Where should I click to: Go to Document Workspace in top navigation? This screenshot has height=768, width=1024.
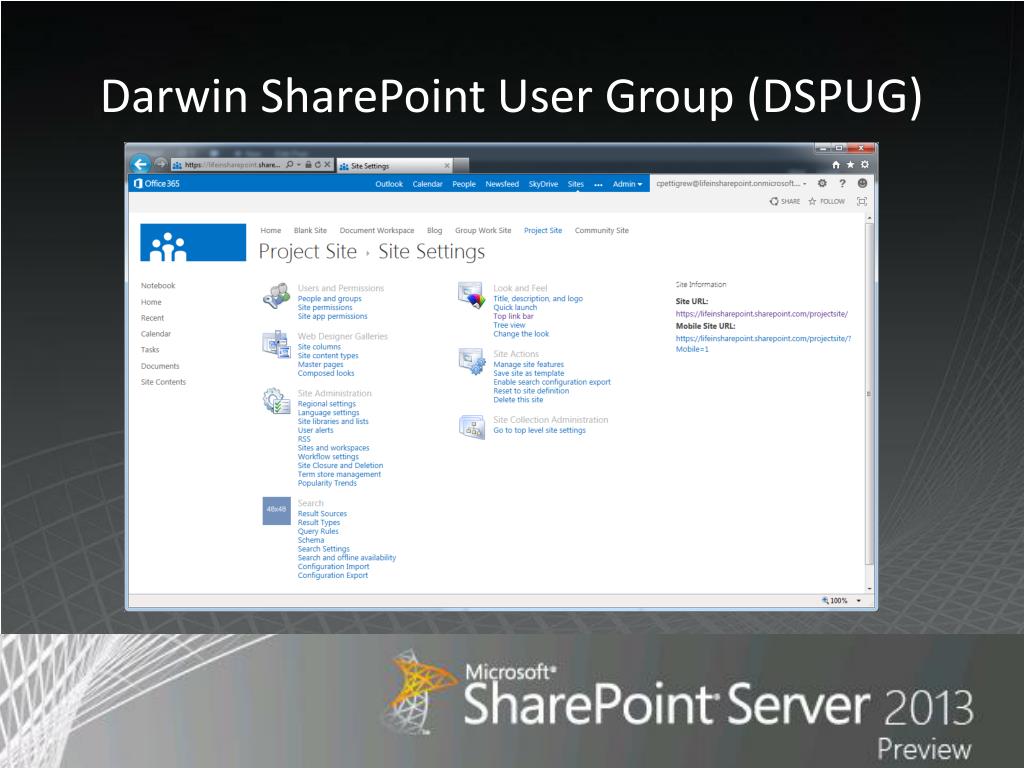click(x=377, y=231)
